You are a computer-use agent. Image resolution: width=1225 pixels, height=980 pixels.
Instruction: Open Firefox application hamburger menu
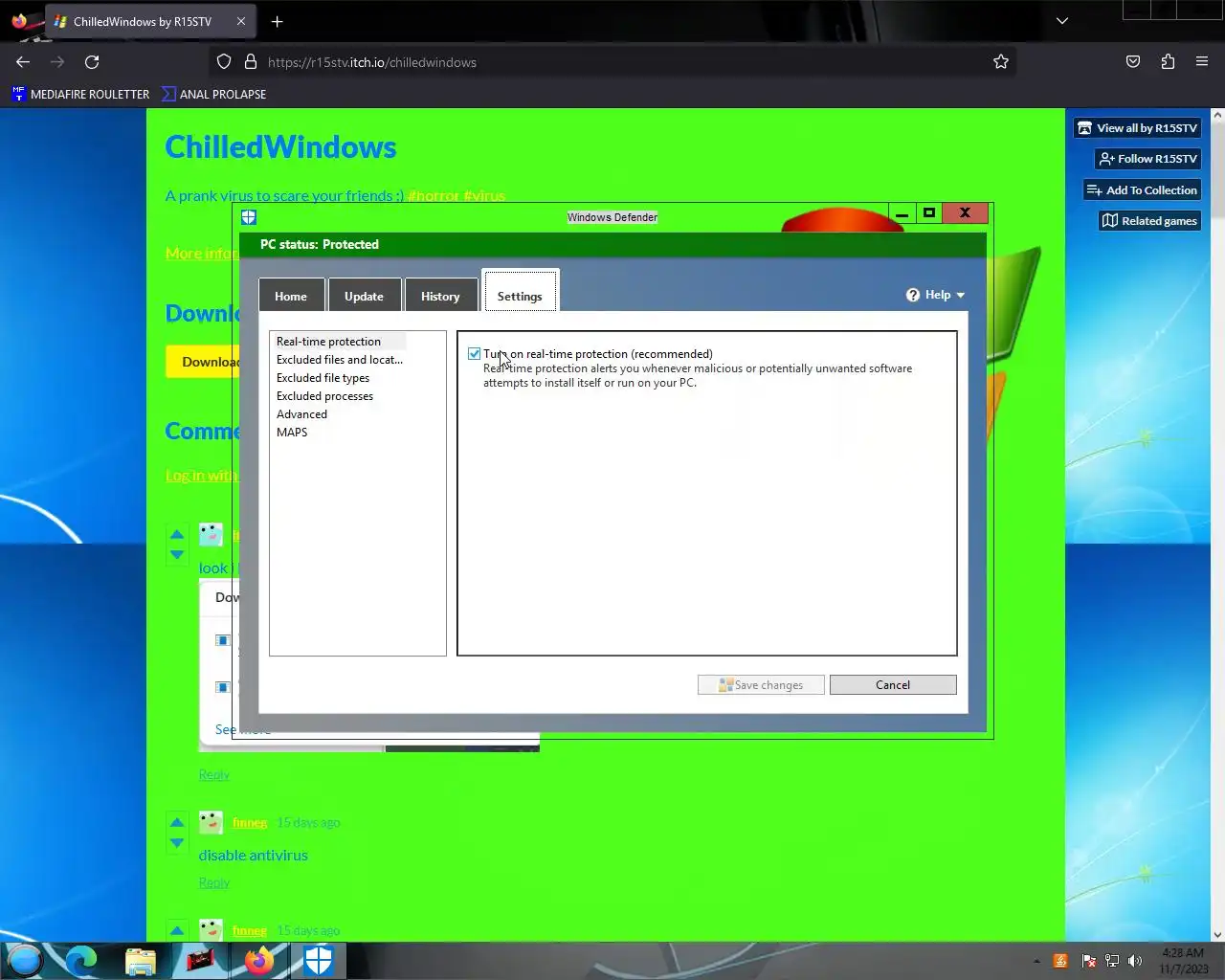tap(1202, 62)
